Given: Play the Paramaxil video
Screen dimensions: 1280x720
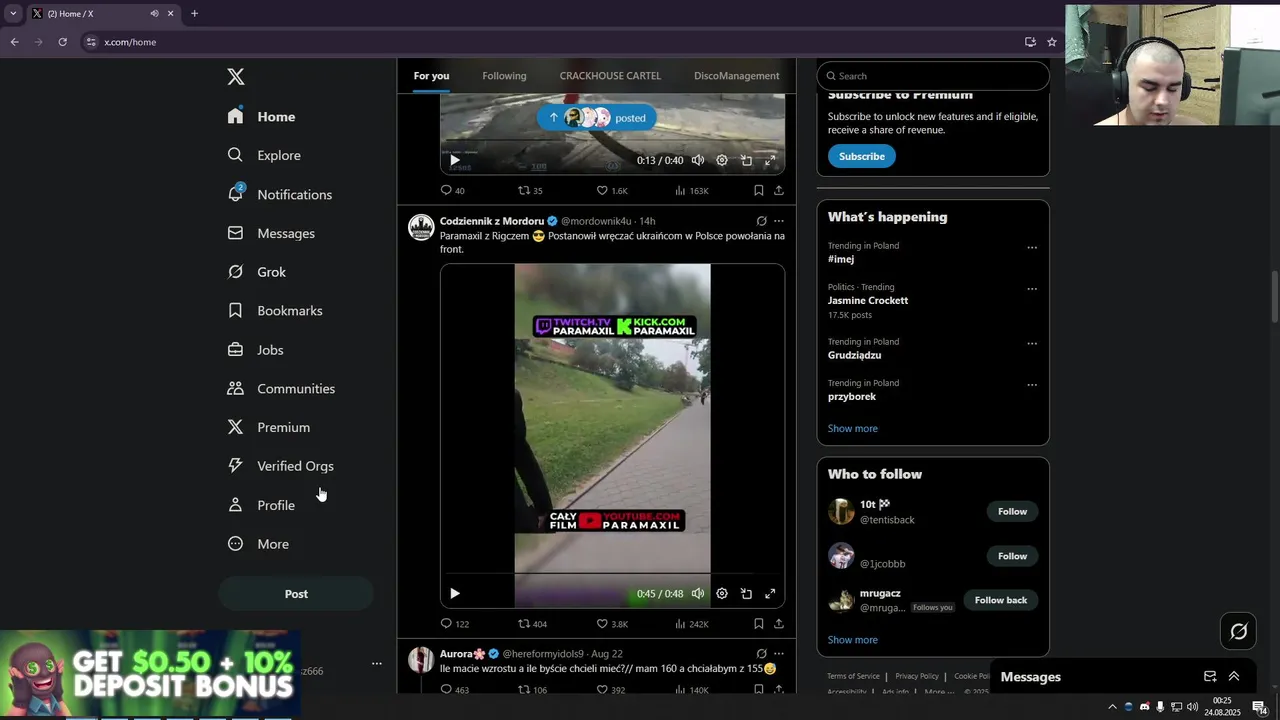Looking at the screenshot, I should click(454, 594).
